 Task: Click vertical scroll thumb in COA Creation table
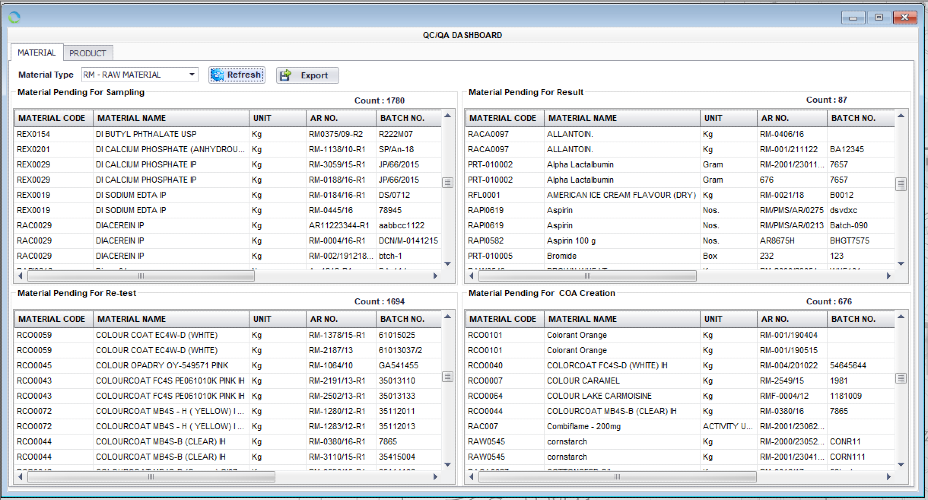[x=901, y=378]
